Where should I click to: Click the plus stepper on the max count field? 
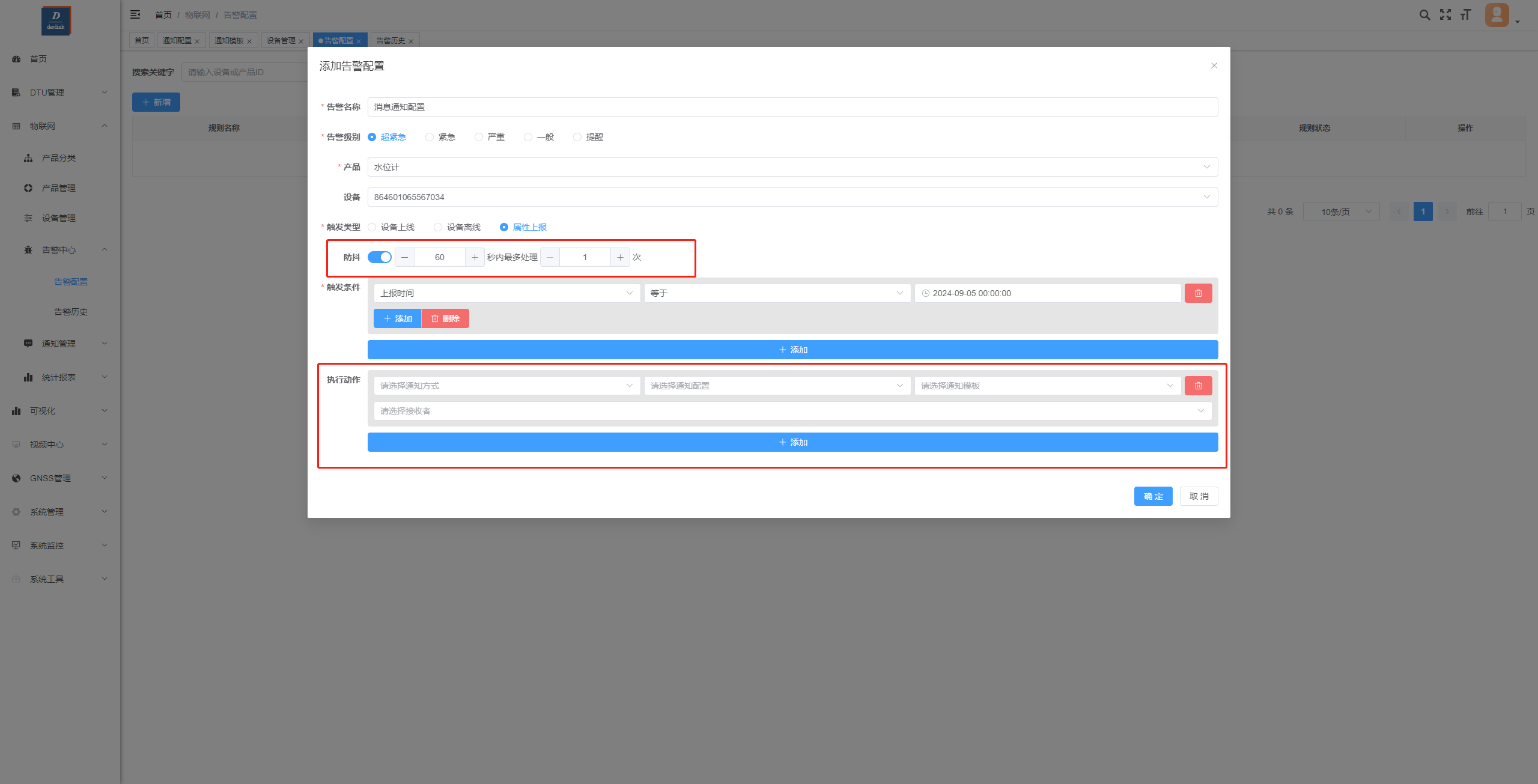[x=620, y=257]
